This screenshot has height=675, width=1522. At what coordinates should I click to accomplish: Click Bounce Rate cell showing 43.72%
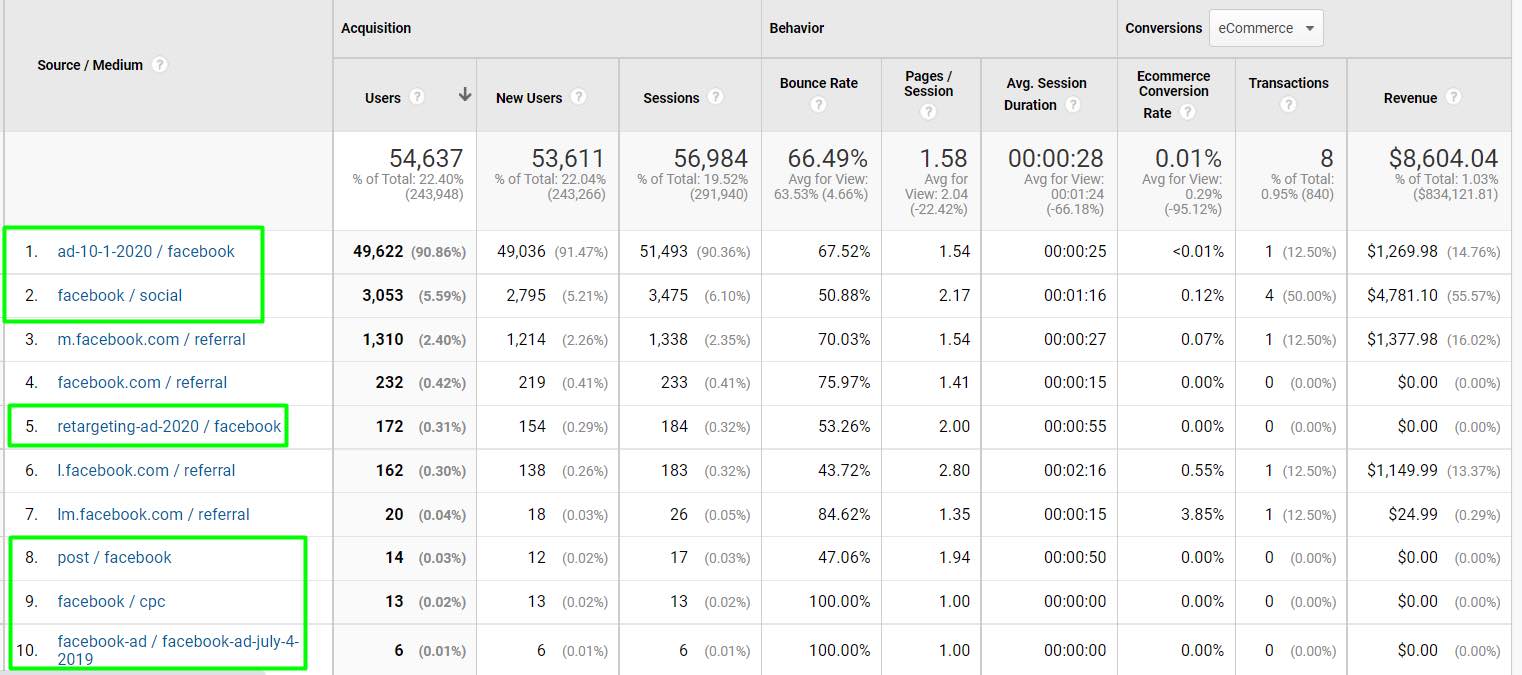coord(844,470)
